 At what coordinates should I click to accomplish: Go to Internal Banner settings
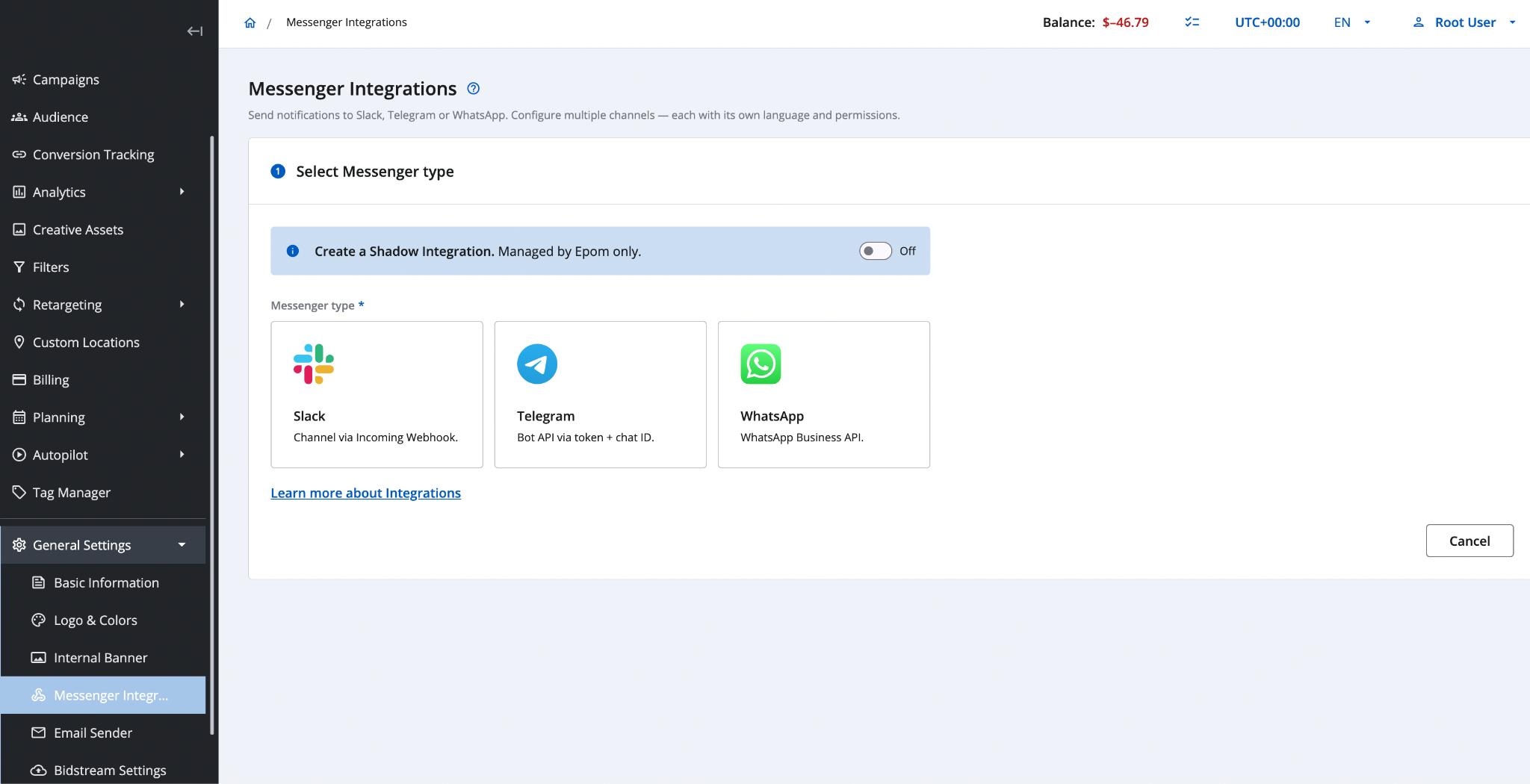103,658
